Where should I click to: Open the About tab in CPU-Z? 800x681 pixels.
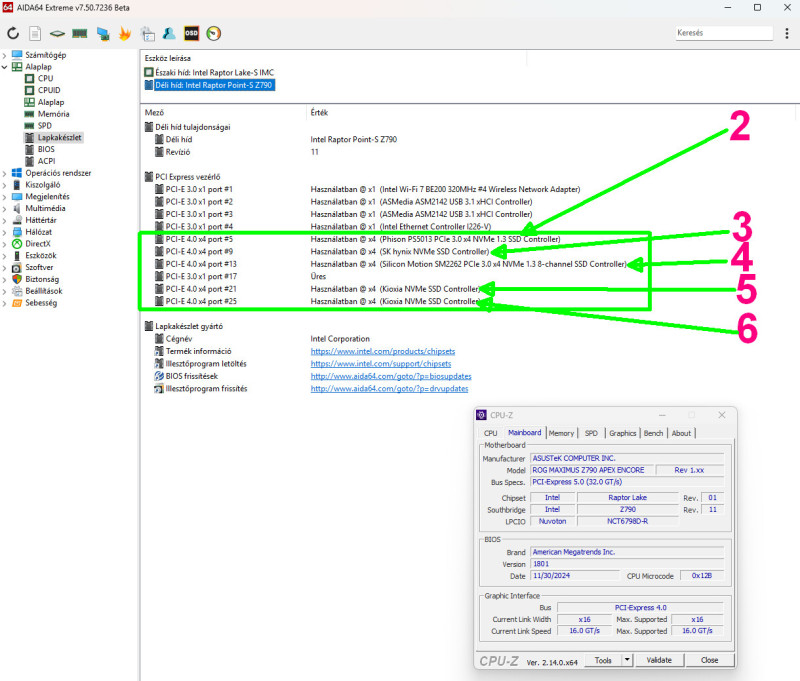[681, 433]
